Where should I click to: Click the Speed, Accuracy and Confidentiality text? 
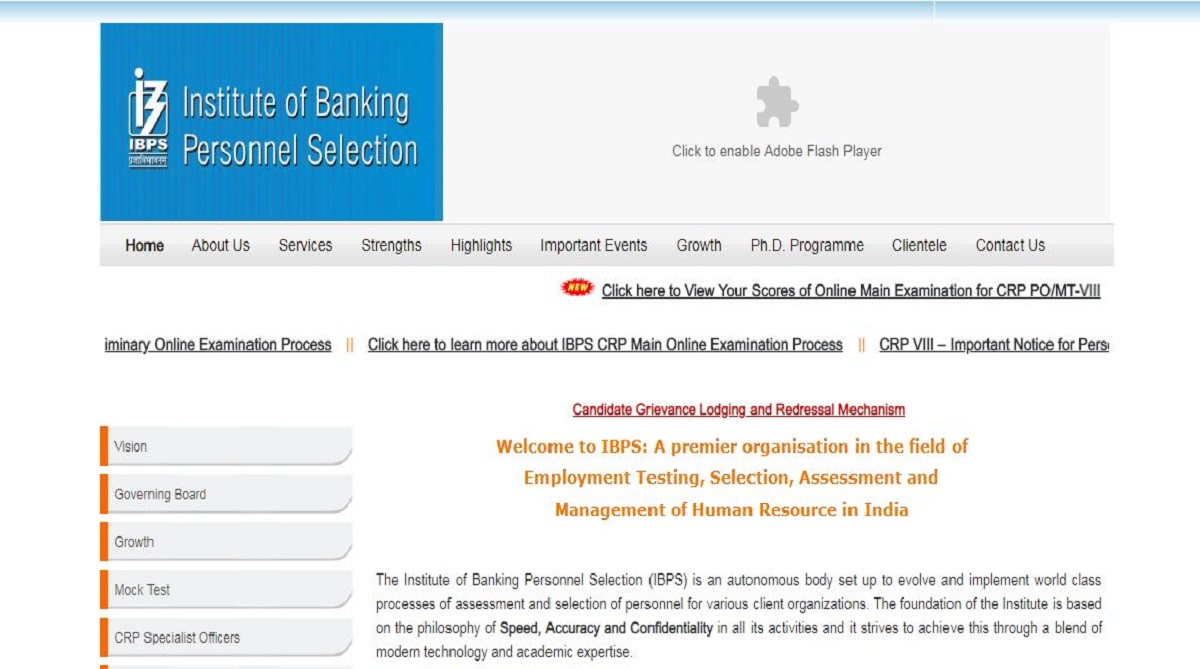607,629
